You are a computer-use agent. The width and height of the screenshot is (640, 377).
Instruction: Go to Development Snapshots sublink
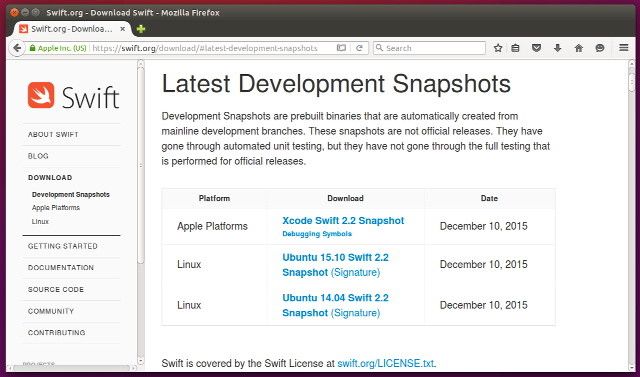[x=71, y=195]
